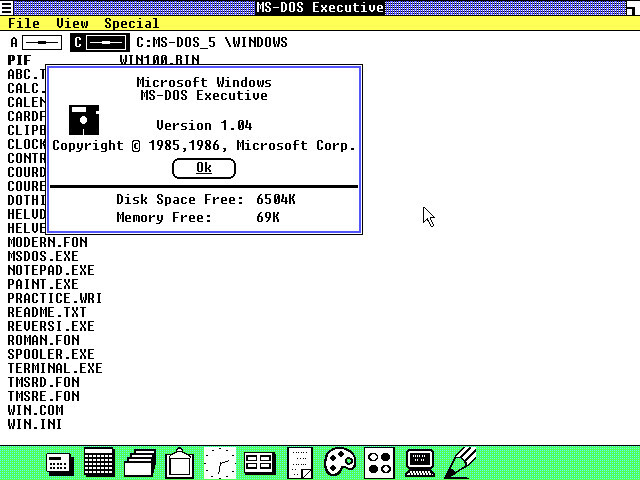Open the minimized Clock icon
This screenshot has height=480, width=640.
click(220, 463)
